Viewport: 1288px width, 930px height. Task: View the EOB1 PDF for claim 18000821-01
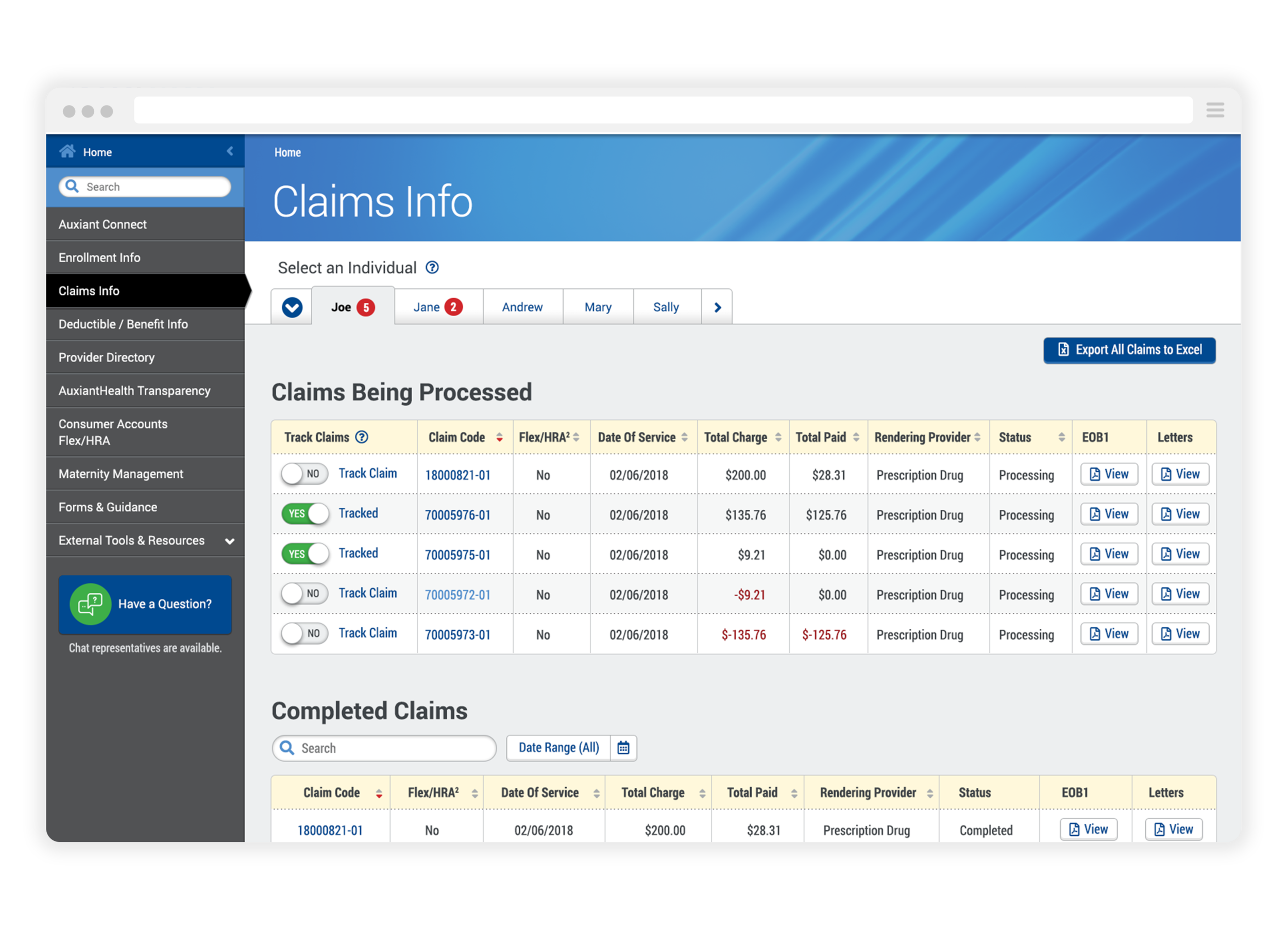(x=1109, y=474)
